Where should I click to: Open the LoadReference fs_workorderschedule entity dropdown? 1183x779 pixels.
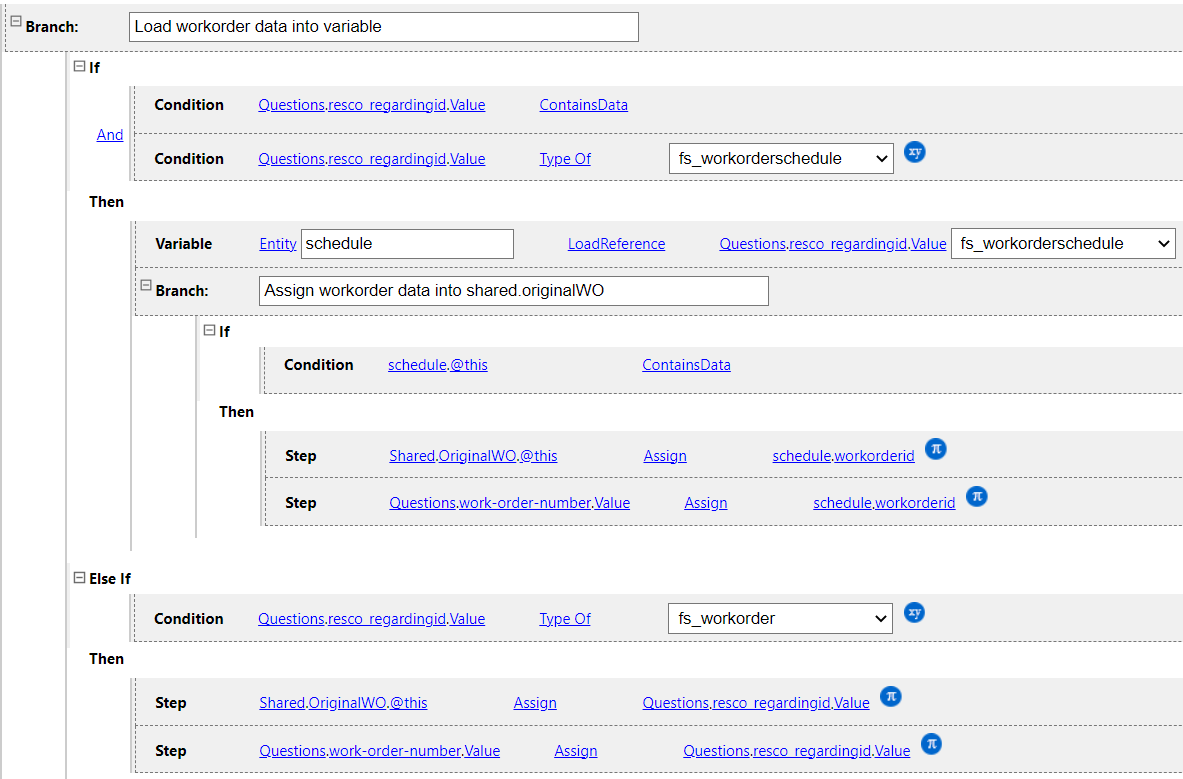pyautogui.click(x=1062, y=243)
